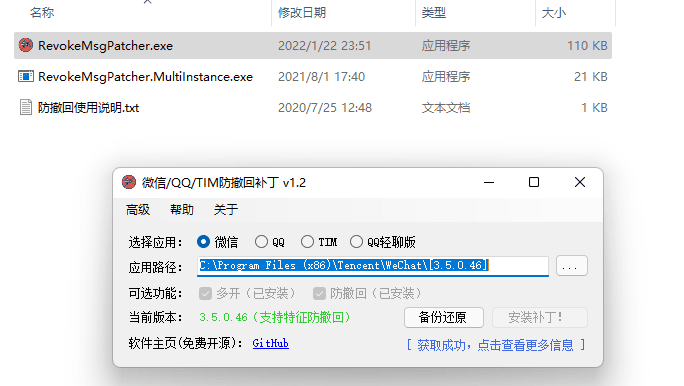Toggle the 多开（已安装）checkbox
684x386 pixels.
(205, 294)
